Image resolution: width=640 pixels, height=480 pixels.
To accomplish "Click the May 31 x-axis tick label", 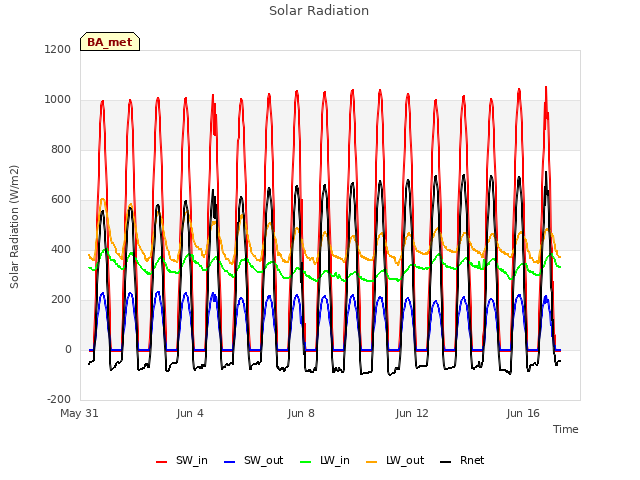I will click(79, 413).
